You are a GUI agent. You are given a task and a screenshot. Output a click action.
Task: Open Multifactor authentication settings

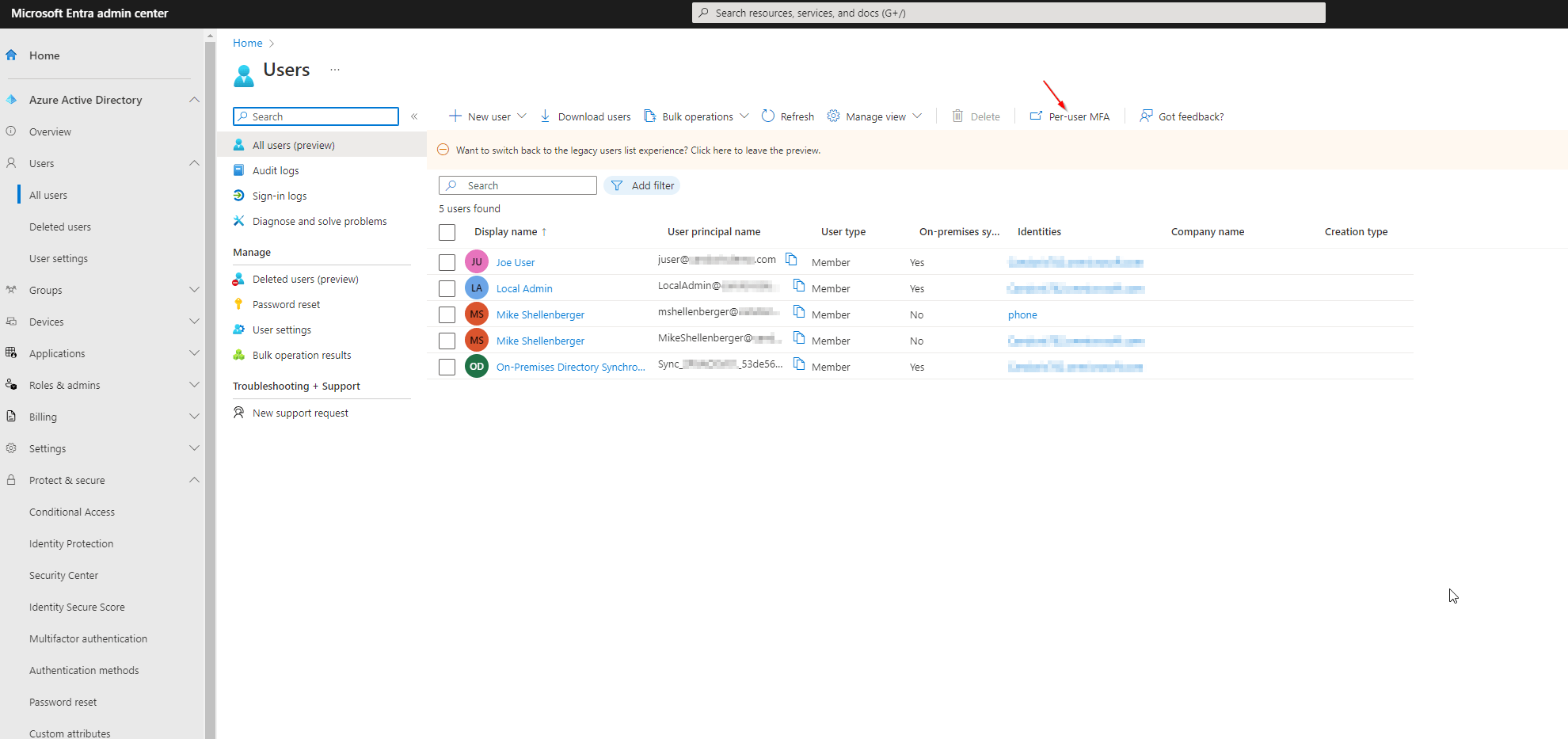click(88, 638)
